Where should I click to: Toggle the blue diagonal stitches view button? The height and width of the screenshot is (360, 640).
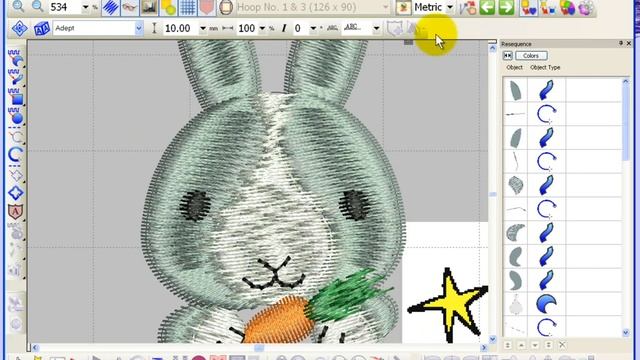[111, 7]
